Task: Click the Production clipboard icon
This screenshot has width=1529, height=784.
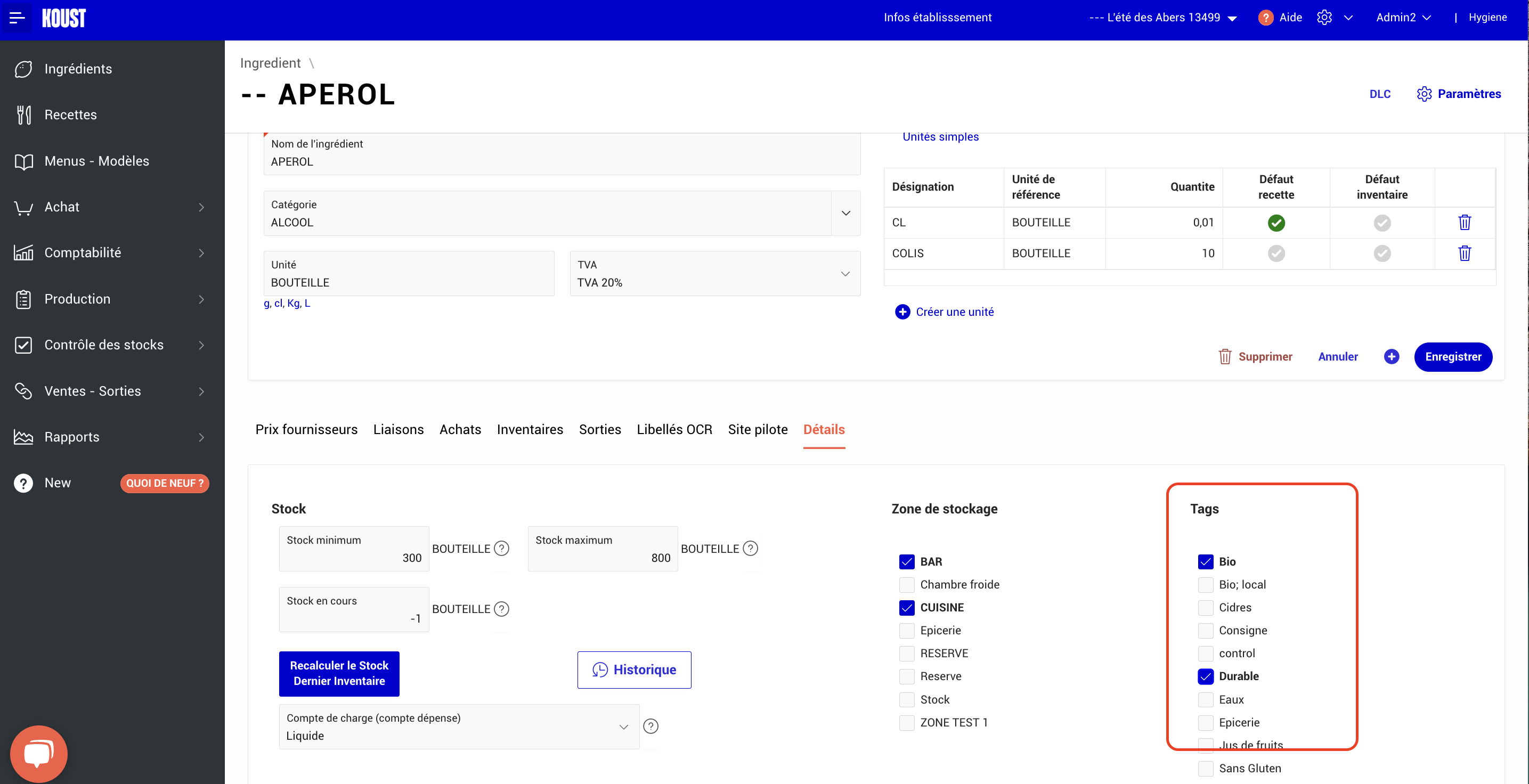Action: point(23,299)
